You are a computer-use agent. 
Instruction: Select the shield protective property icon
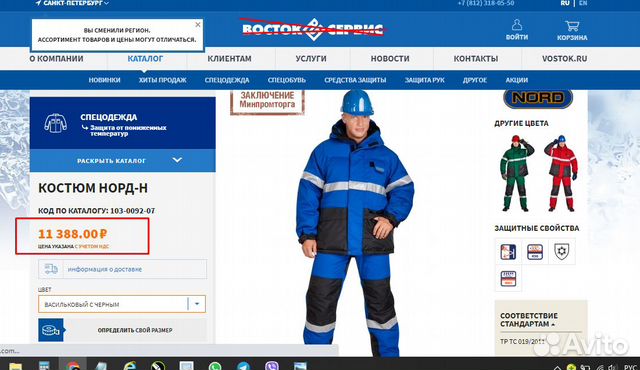point(562,251)
